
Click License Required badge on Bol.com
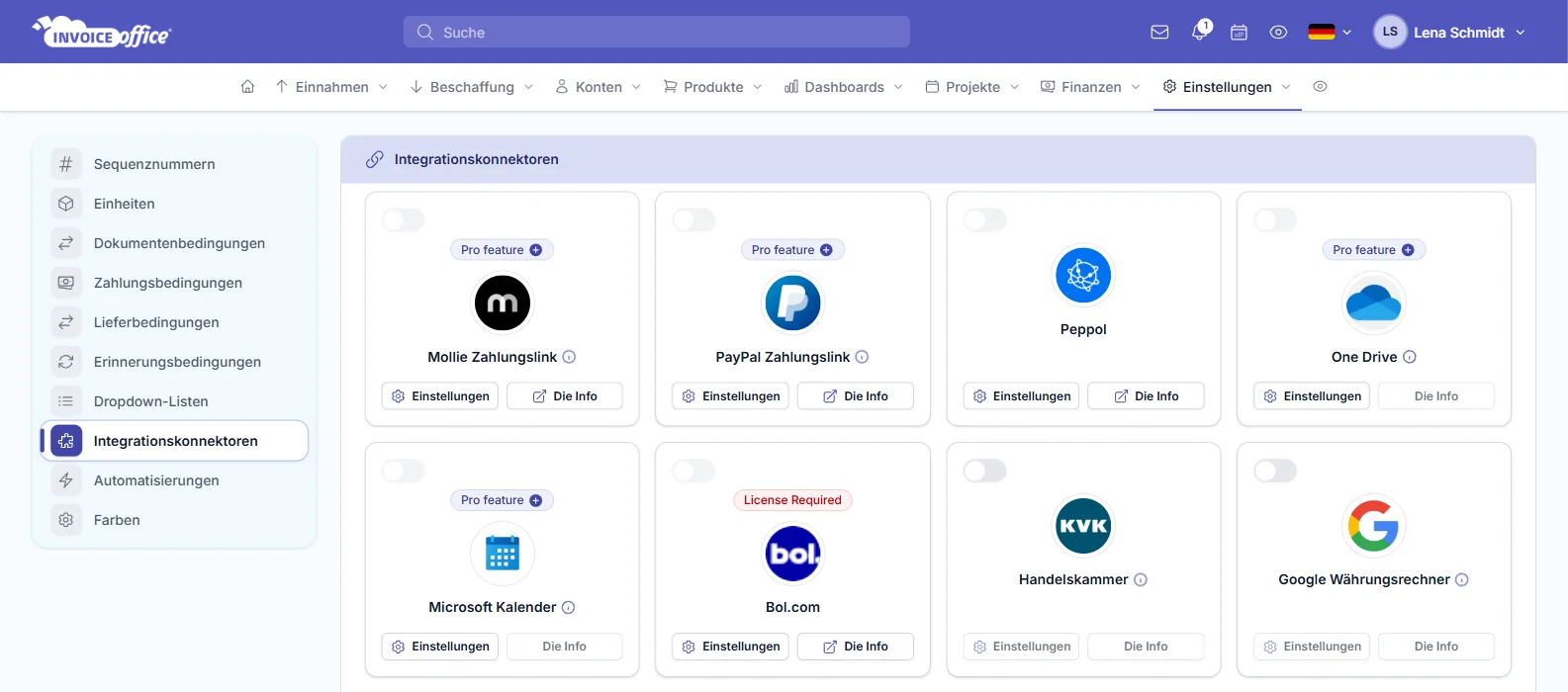tap(792, 500)
